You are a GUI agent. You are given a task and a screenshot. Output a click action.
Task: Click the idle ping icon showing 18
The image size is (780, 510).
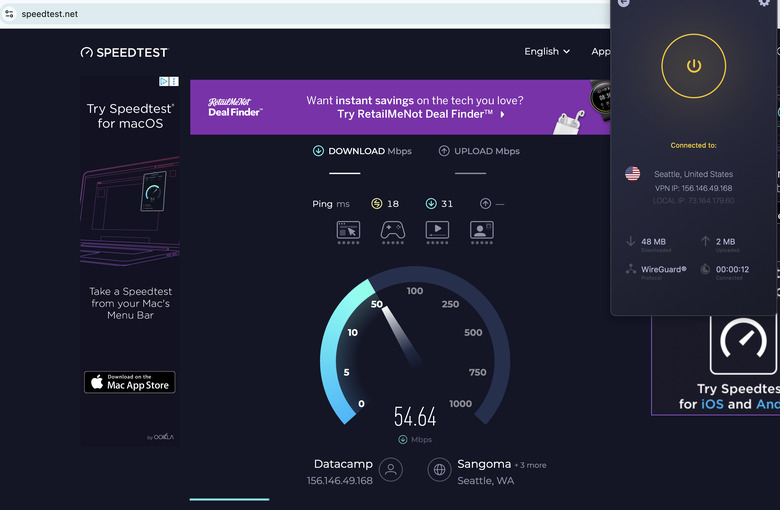(x=377, y=204)
